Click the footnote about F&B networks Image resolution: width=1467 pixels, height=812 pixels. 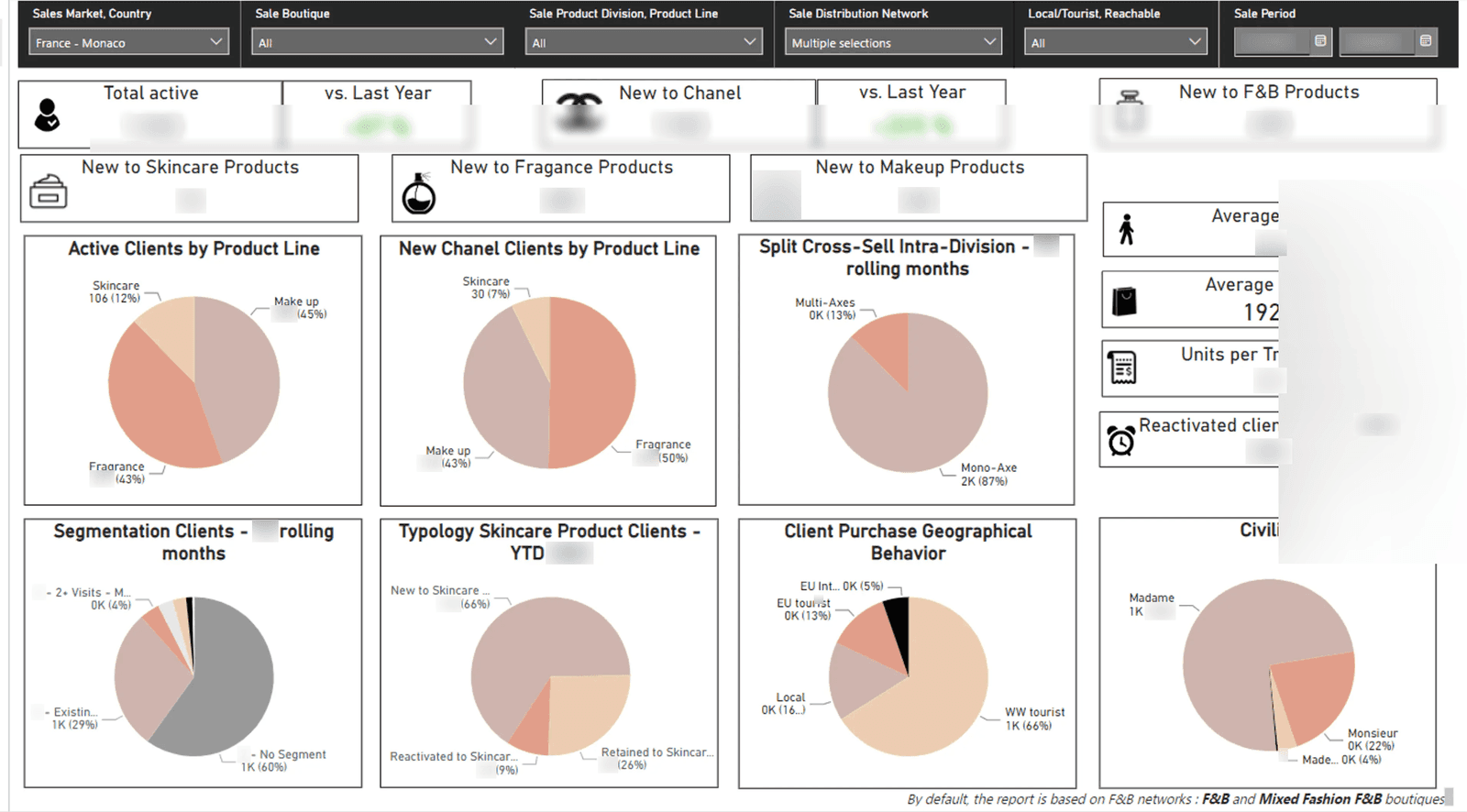pyautogui.click(x=1175, y=799)
